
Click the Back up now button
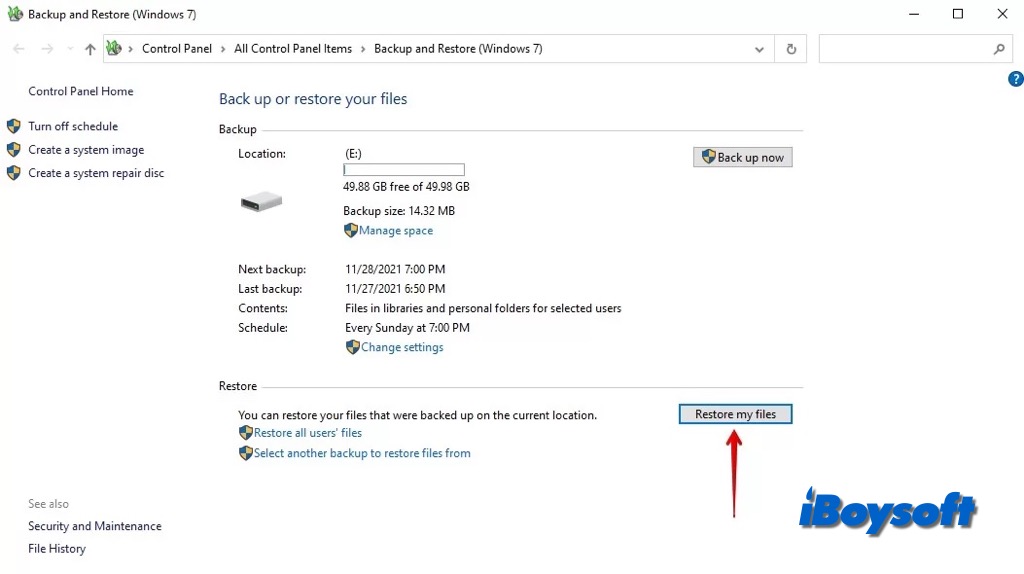point(743,157)
